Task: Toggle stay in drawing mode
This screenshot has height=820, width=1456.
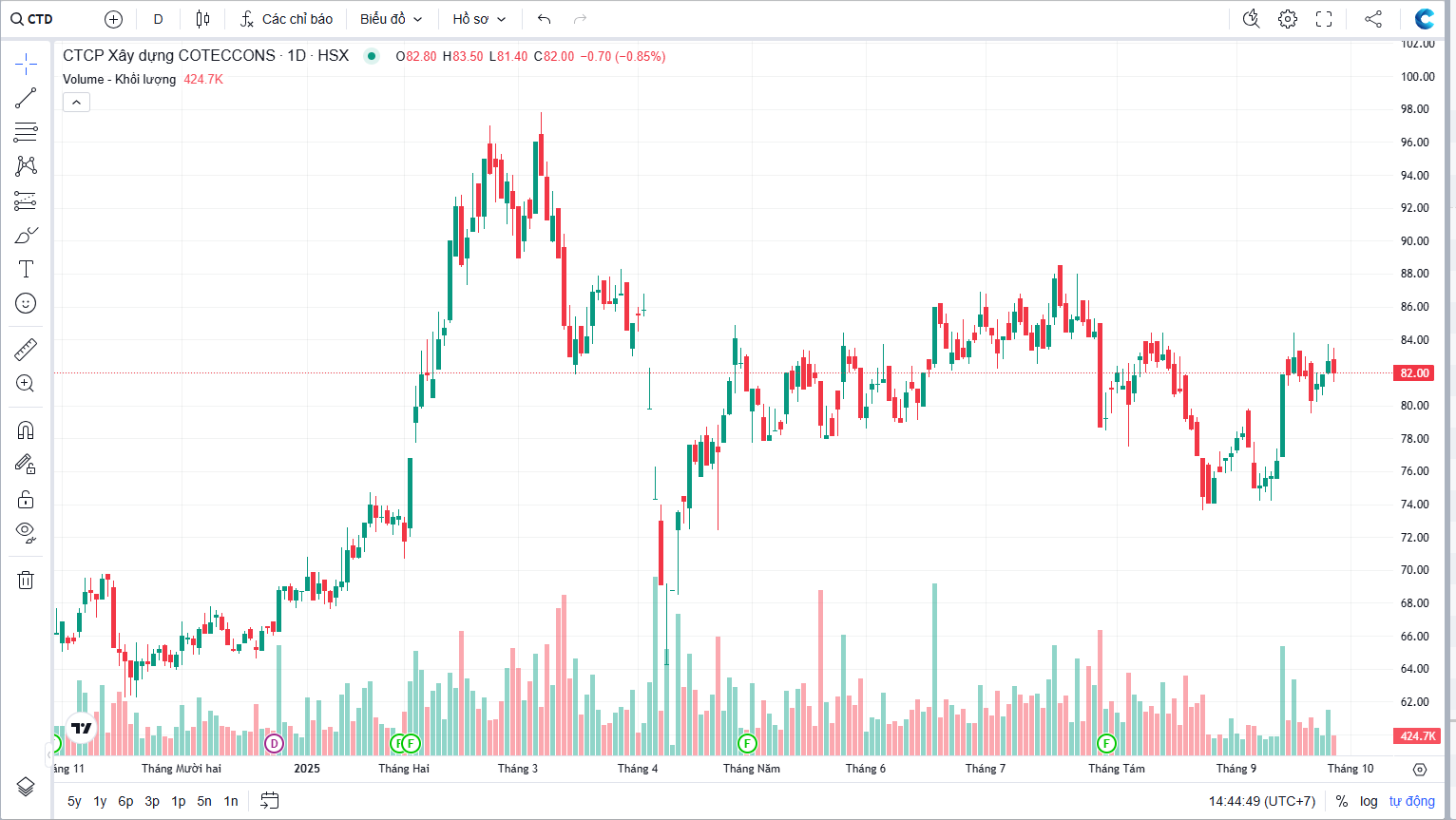Action: 26,465
